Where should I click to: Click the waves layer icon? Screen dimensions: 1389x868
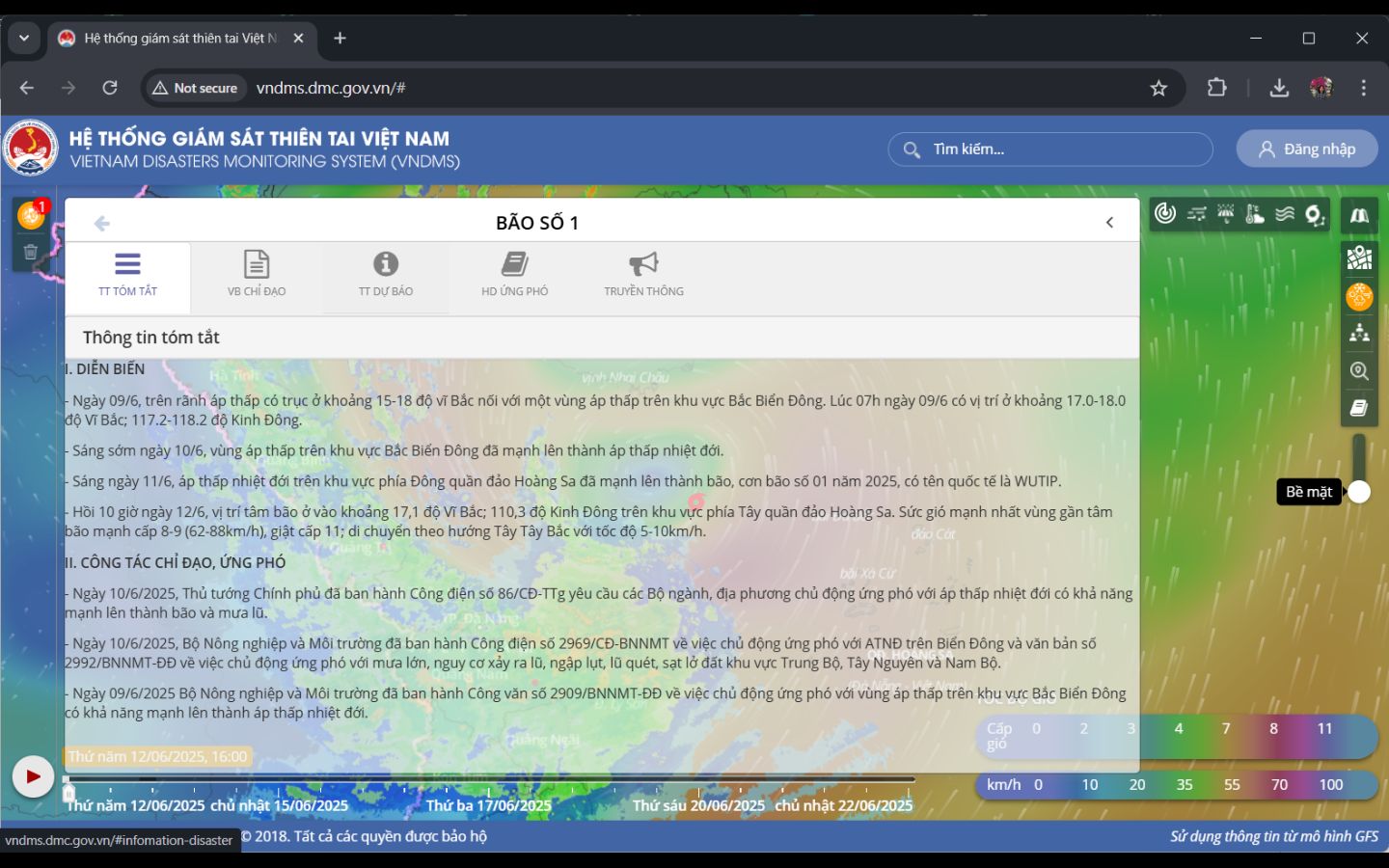tap(1285, 214)
